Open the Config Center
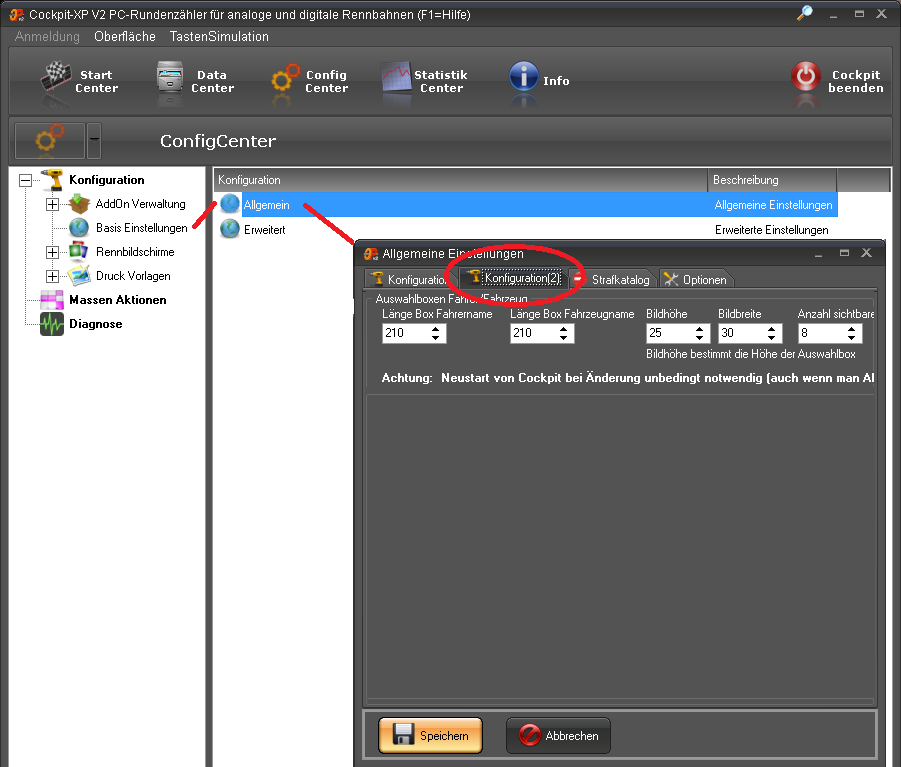Screen dimensions: 901x767 point(310,81)
